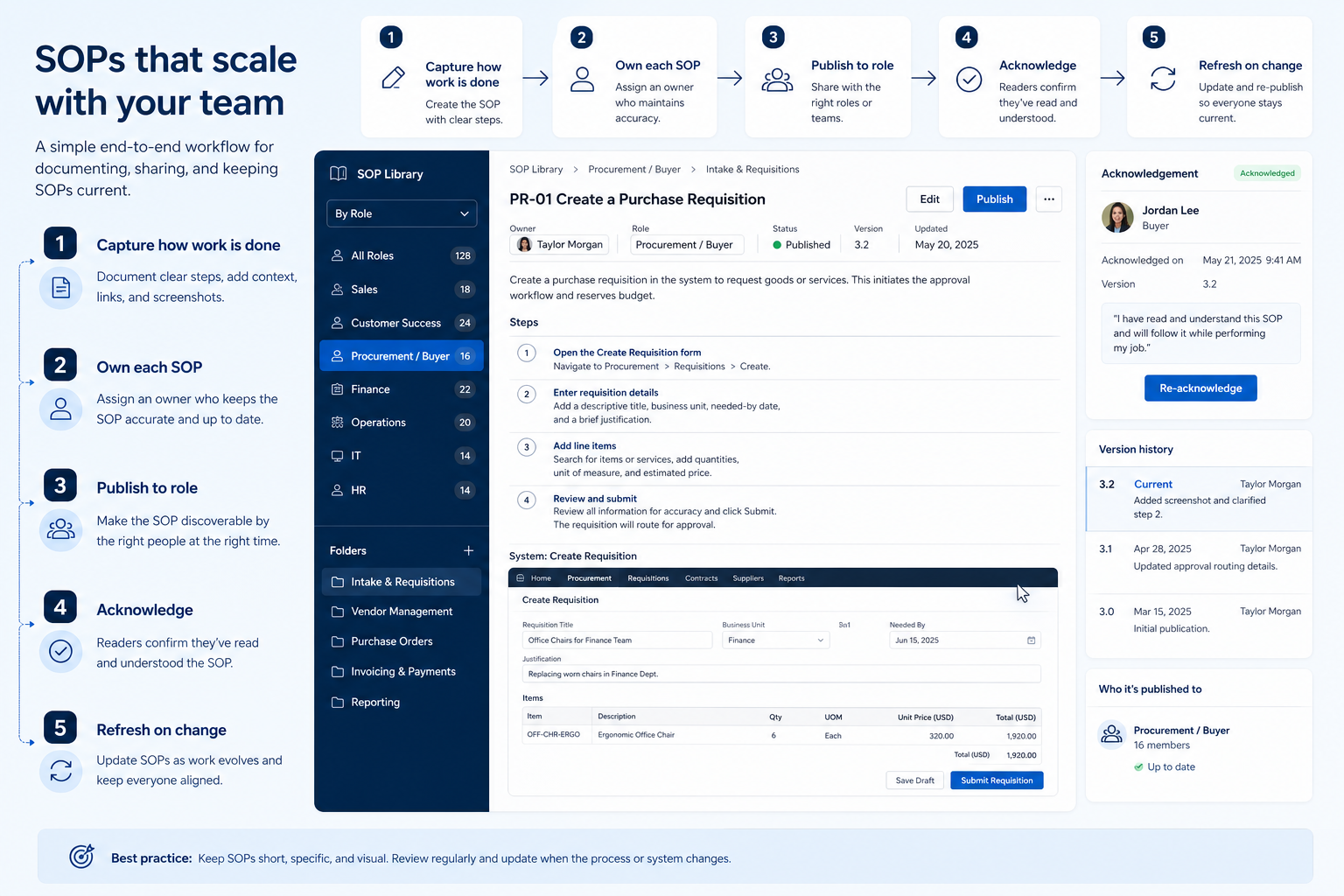This screenshot has height=896, width=1344.
Task: Click the Operations grid icon in sidebar
Action: tap(337, 423)
